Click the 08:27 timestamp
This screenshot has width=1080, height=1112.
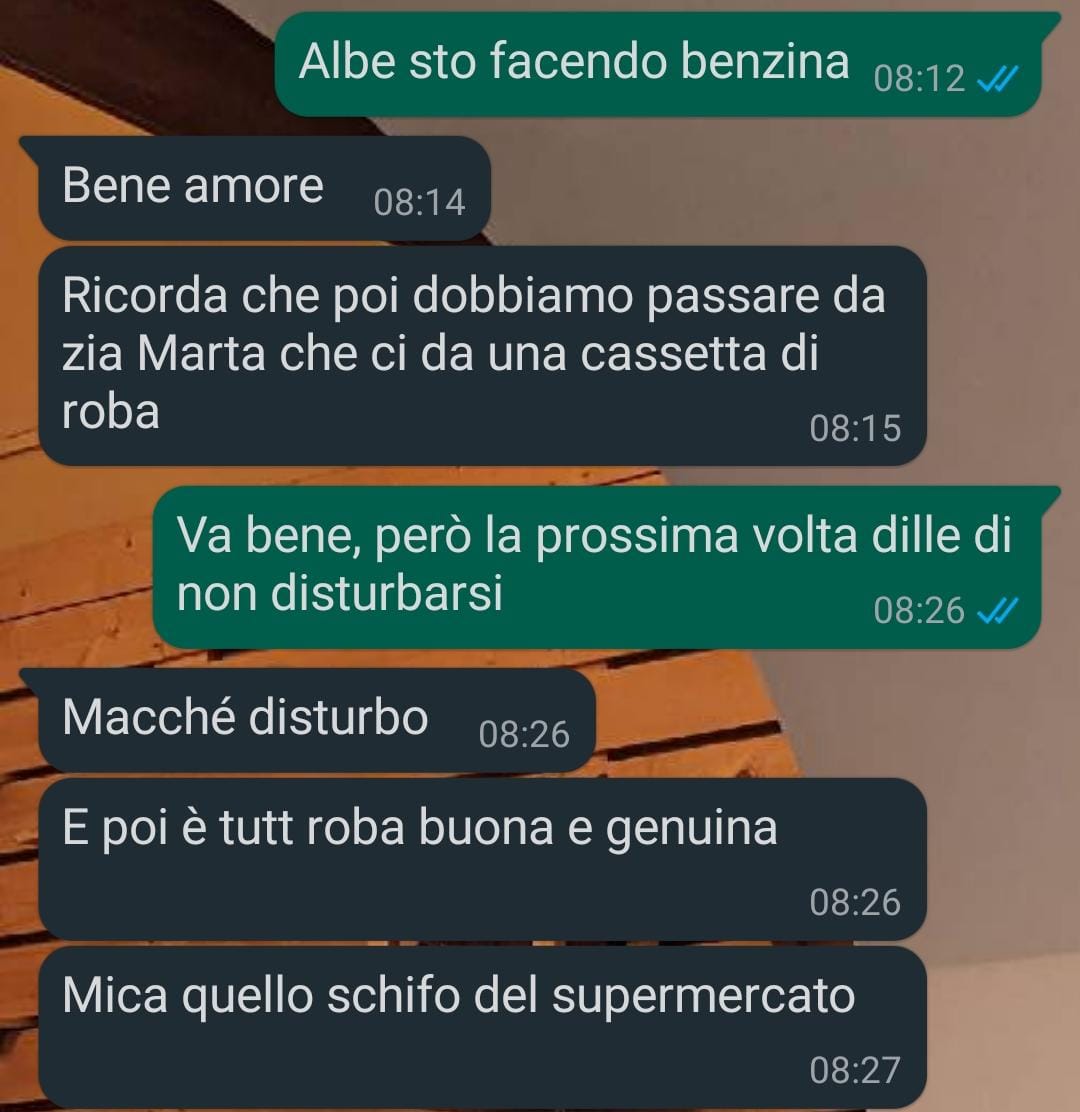[855, 1070]
